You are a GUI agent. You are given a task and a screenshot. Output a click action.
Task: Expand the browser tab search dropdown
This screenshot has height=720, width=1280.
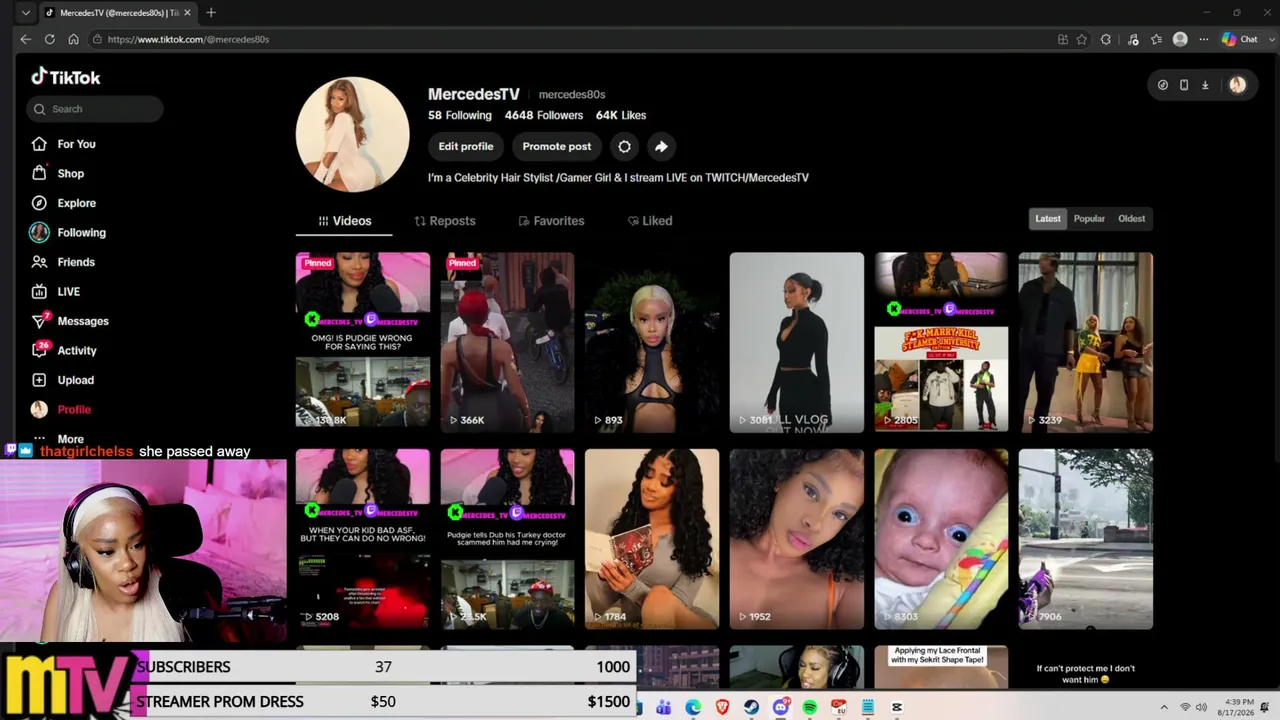26,13
